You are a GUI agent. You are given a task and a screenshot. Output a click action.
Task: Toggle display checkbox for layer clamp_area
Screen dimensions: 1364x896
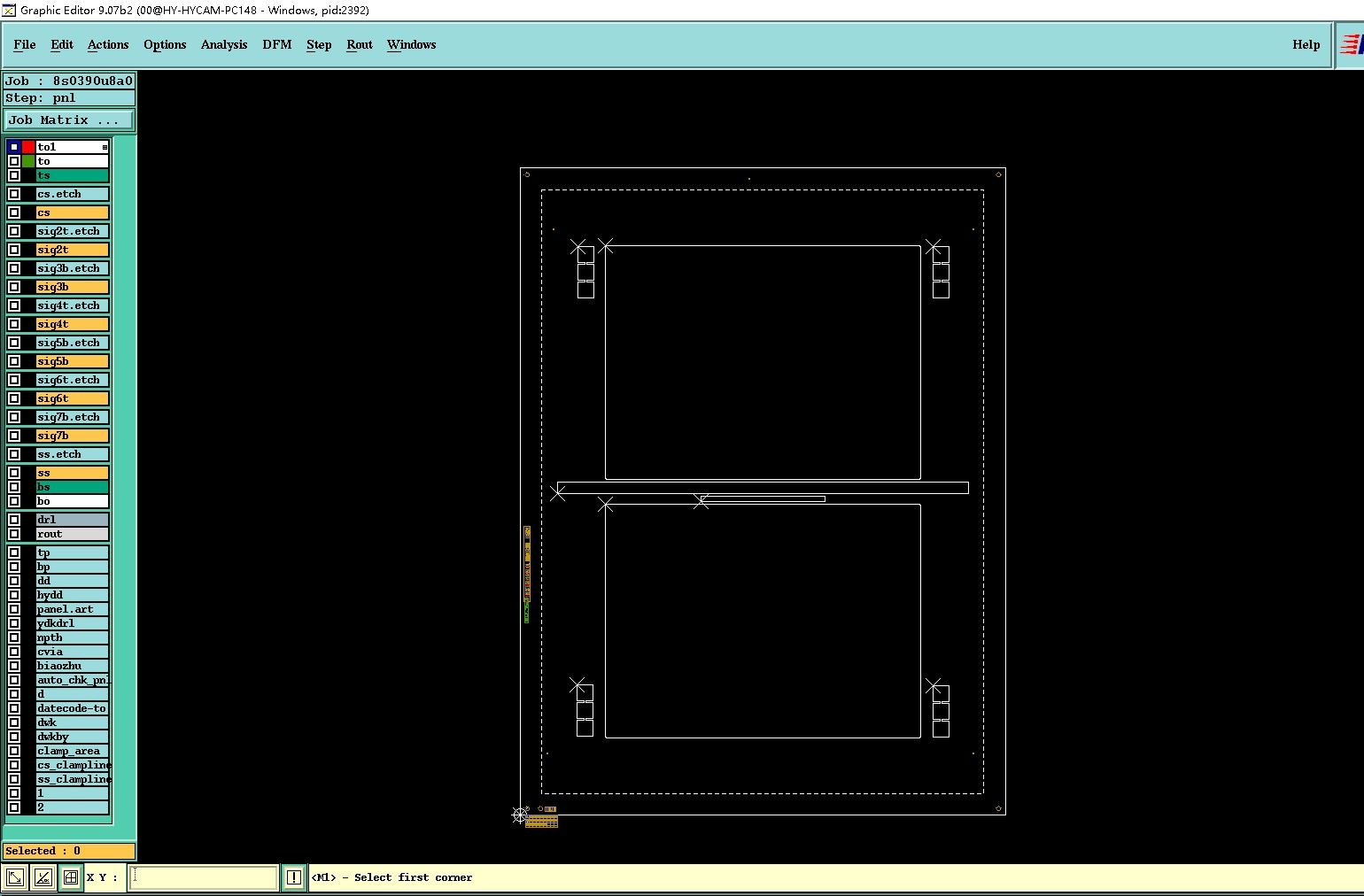coord(14,751)
